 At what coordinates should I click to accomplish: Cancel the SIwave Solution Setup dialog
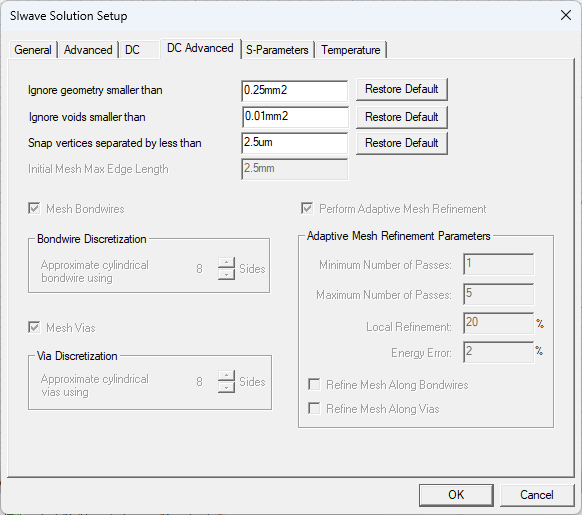click(537, 495)
